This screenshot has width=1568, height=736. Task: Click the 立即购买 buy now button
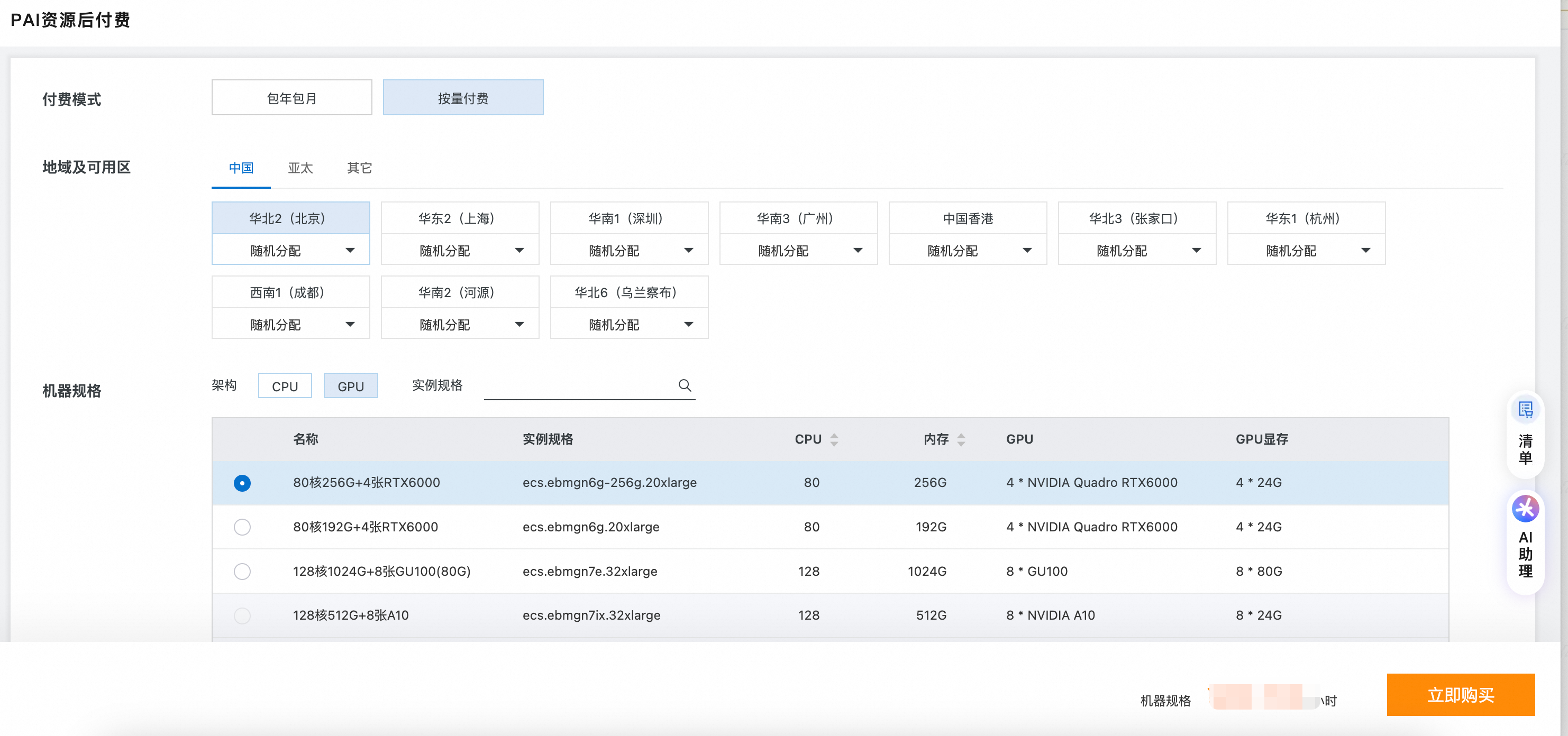(1460, 695)
